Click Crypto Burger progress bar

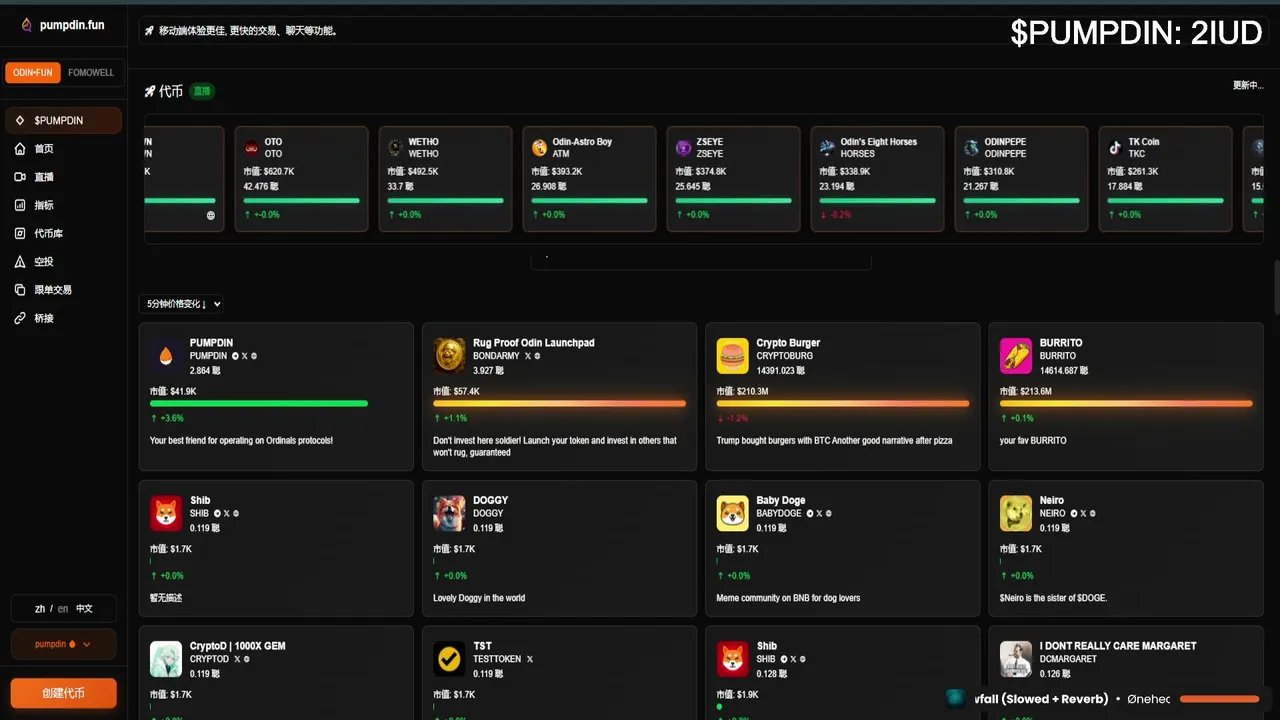pyautogui.click(x=843, y=404)
